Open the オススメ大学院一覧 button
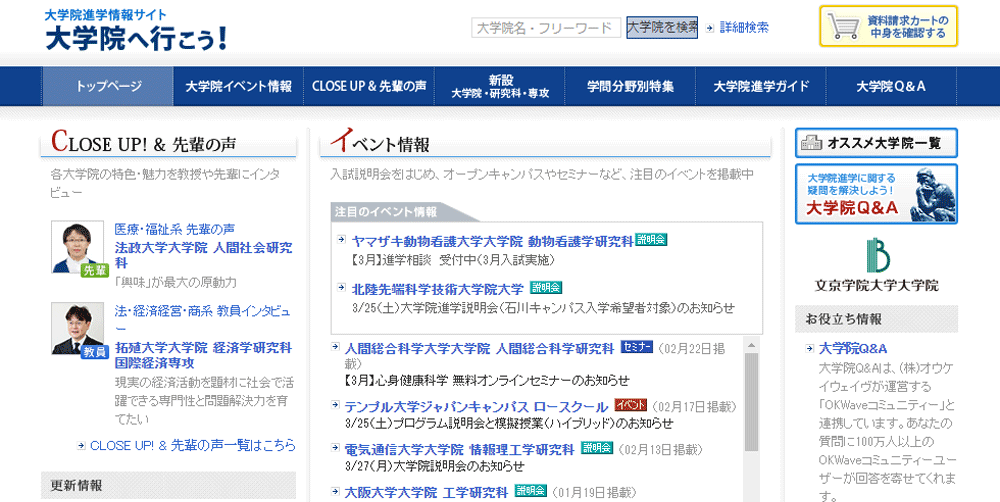Screen dimensions: 1000x502 coord(876,143)
